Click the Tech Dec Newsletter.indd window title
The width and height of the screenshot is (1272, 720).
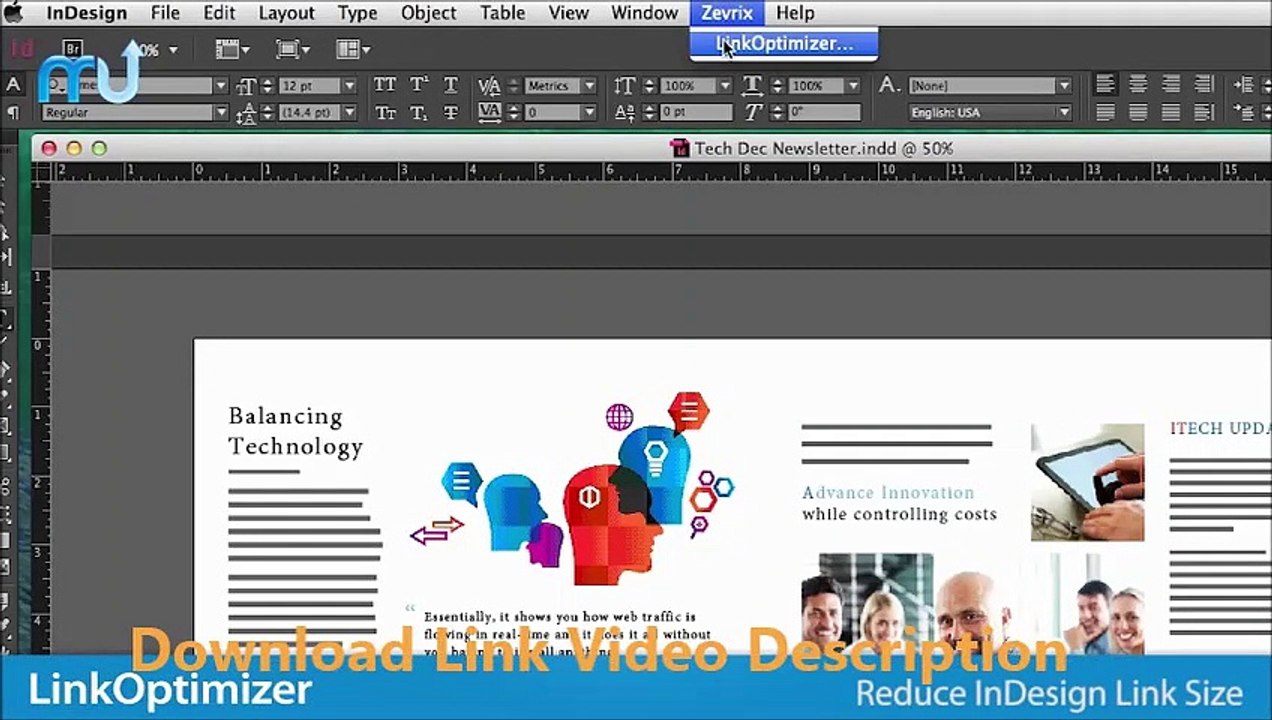point(823,148)
